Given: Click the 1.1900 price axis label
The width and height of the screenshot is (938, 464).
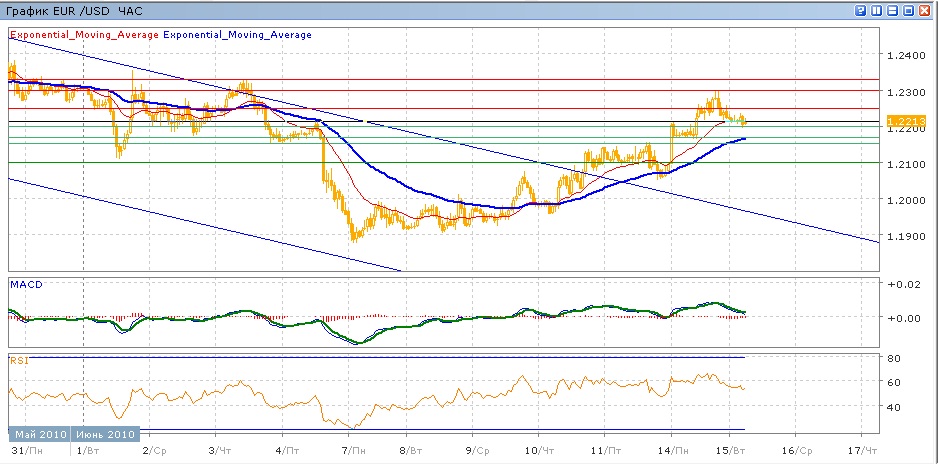Looking at the screenshot, I should [x=905, y=237].
